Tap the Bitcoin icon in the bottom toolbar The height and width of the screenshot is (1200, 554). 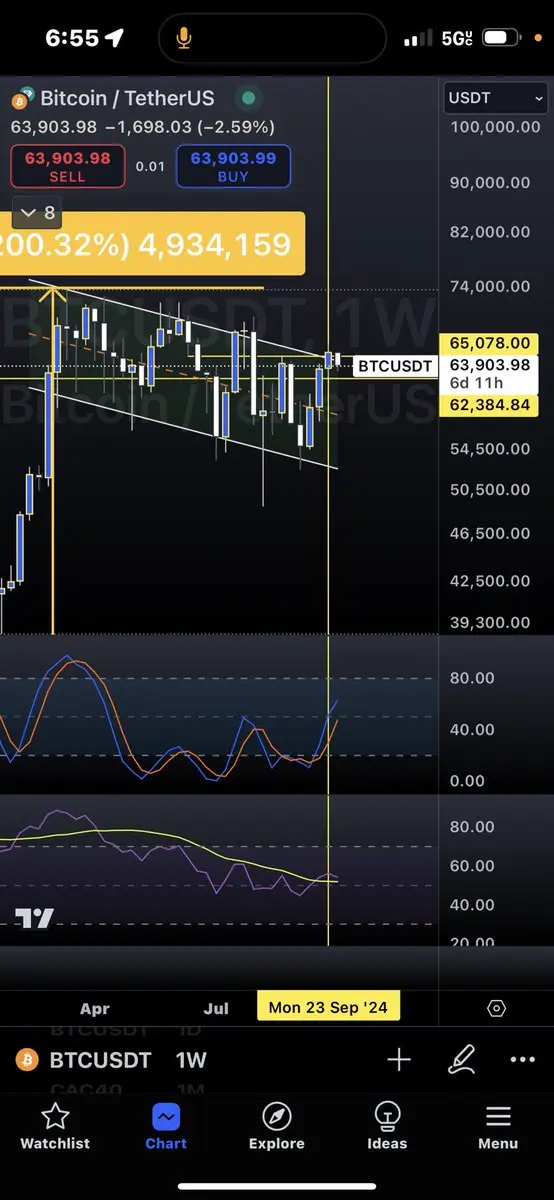[25, 1060]
